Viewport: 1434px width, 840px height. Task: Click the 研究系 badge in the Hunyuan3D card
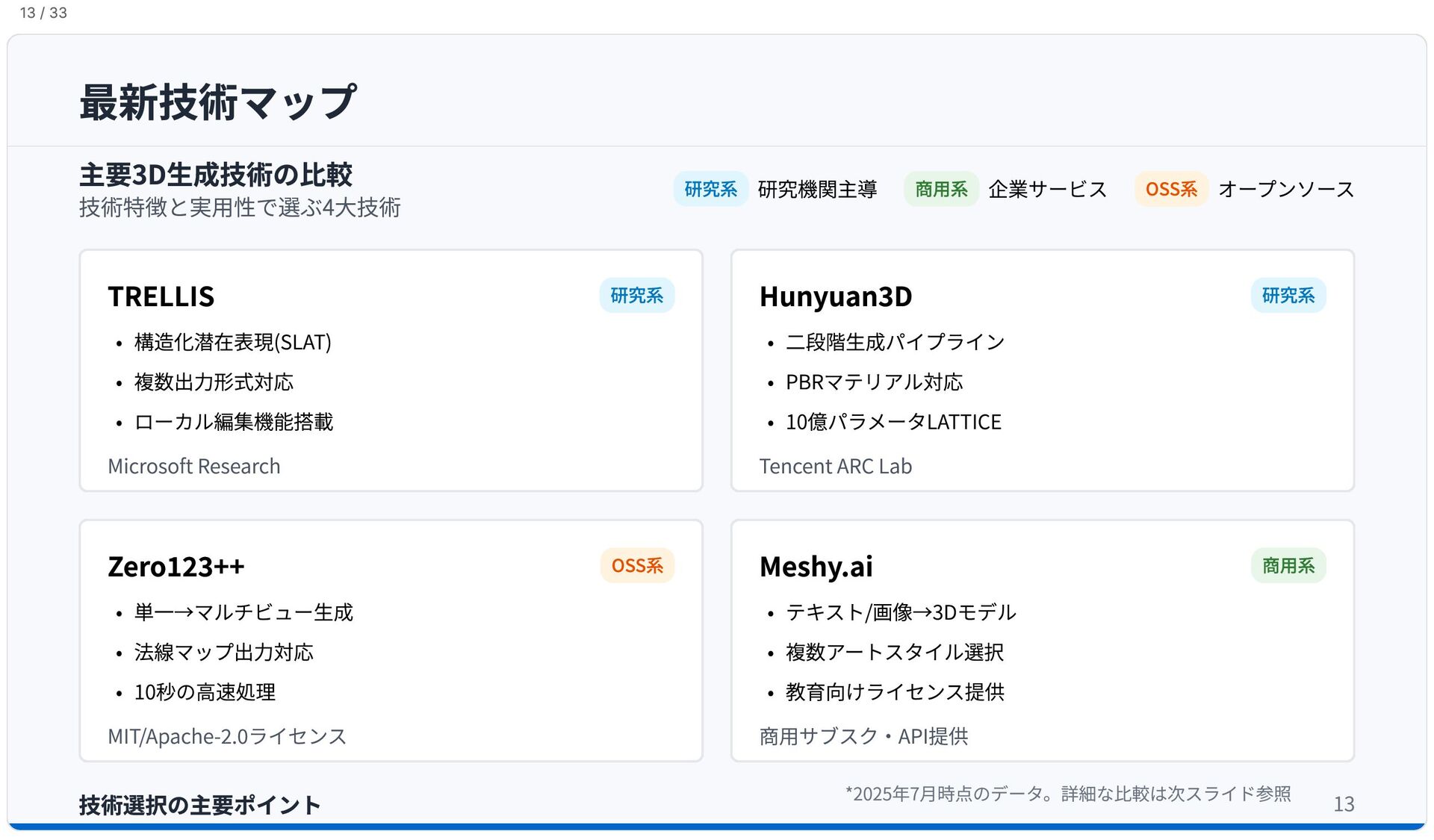pos(1288,296)
